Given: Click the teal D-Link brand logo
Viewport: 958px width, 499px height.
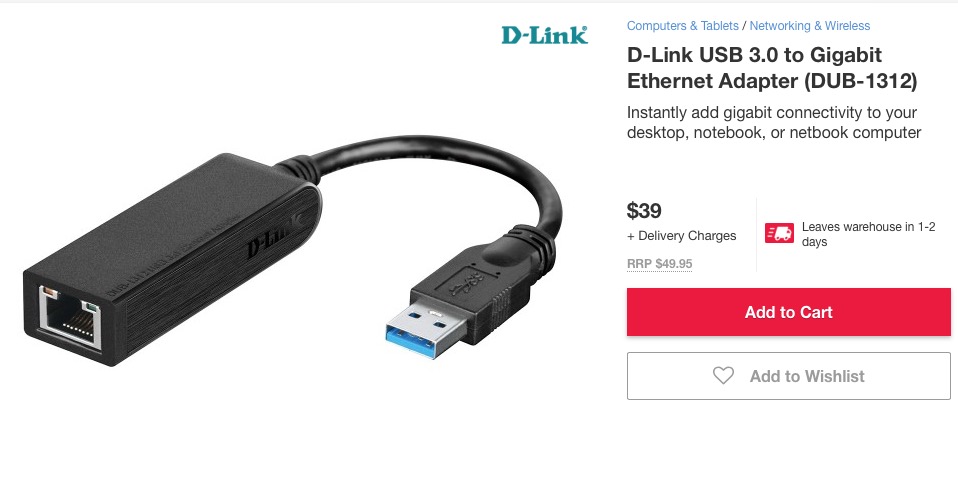Looking at the screenshot, I should pyautogui.click(x=544, y=35).
